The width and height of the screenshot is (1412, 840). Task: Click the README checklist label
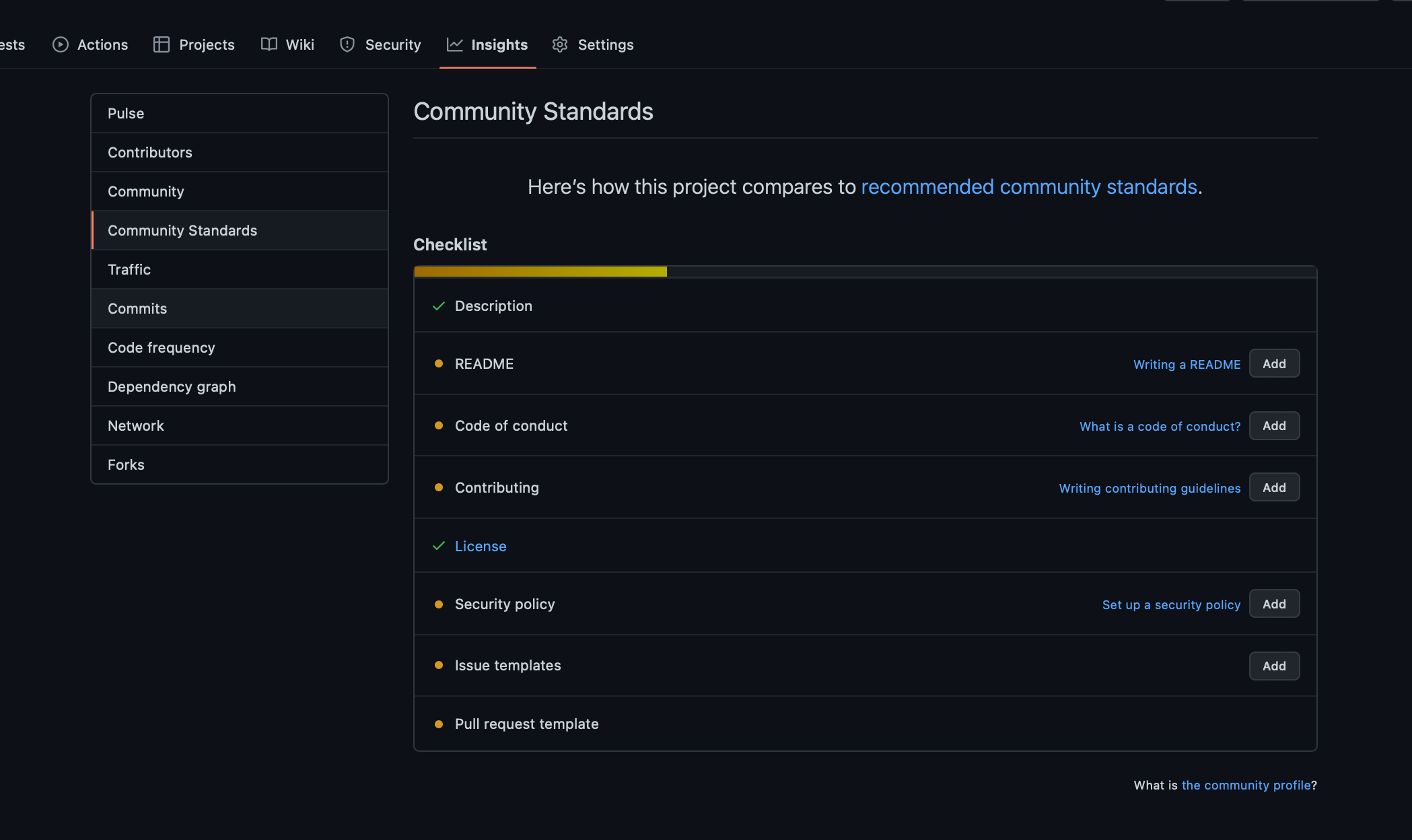point(484,363)
